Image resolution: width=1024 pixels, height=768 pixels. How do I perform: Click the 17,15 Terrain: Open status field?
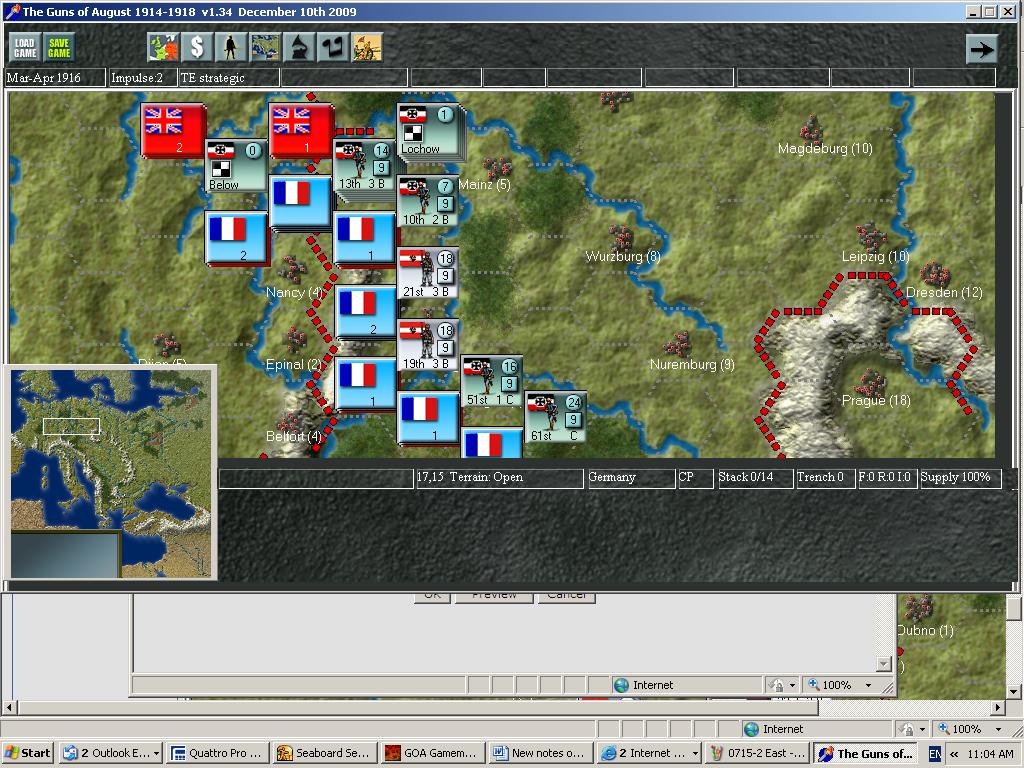[x=500, y=478]
